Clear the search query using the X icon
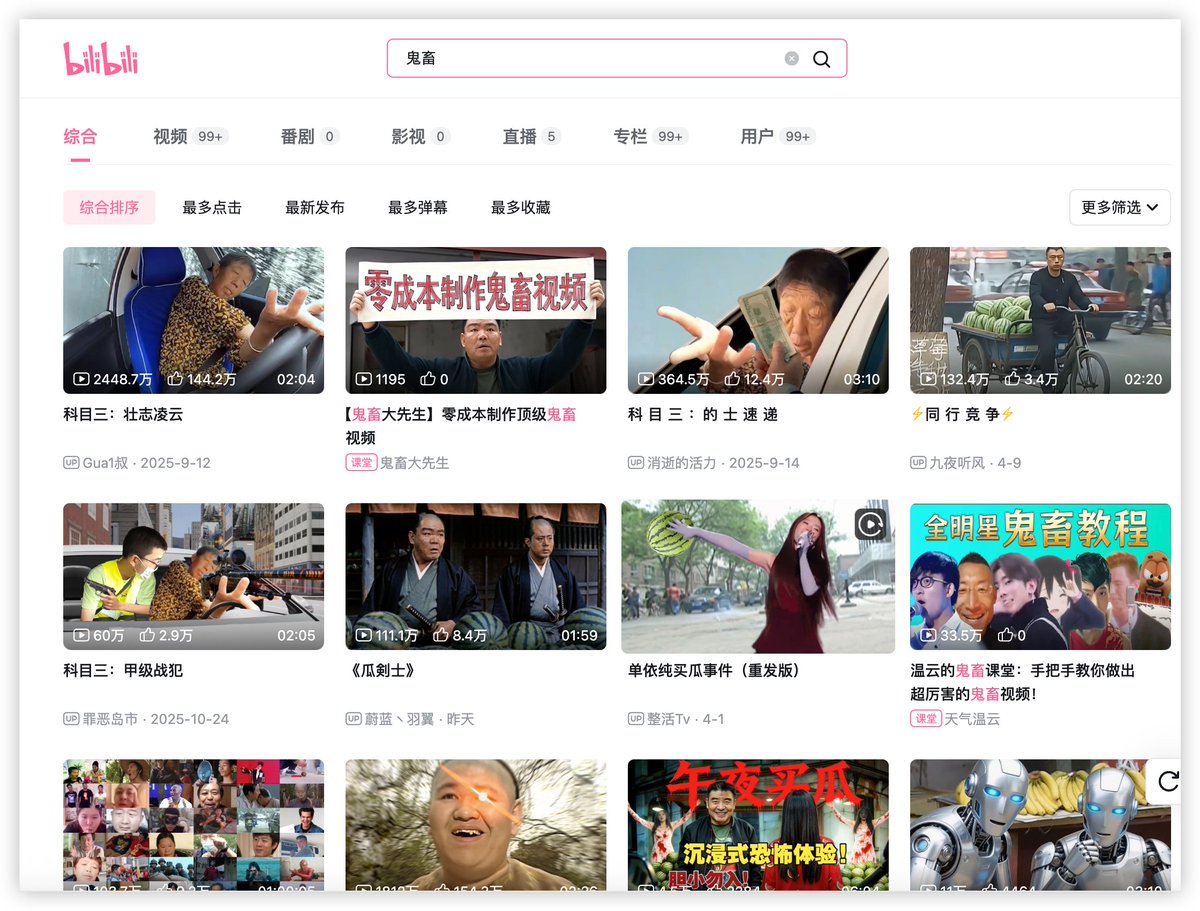Viewport: 1200px width, 911px height. click(791, 58)
